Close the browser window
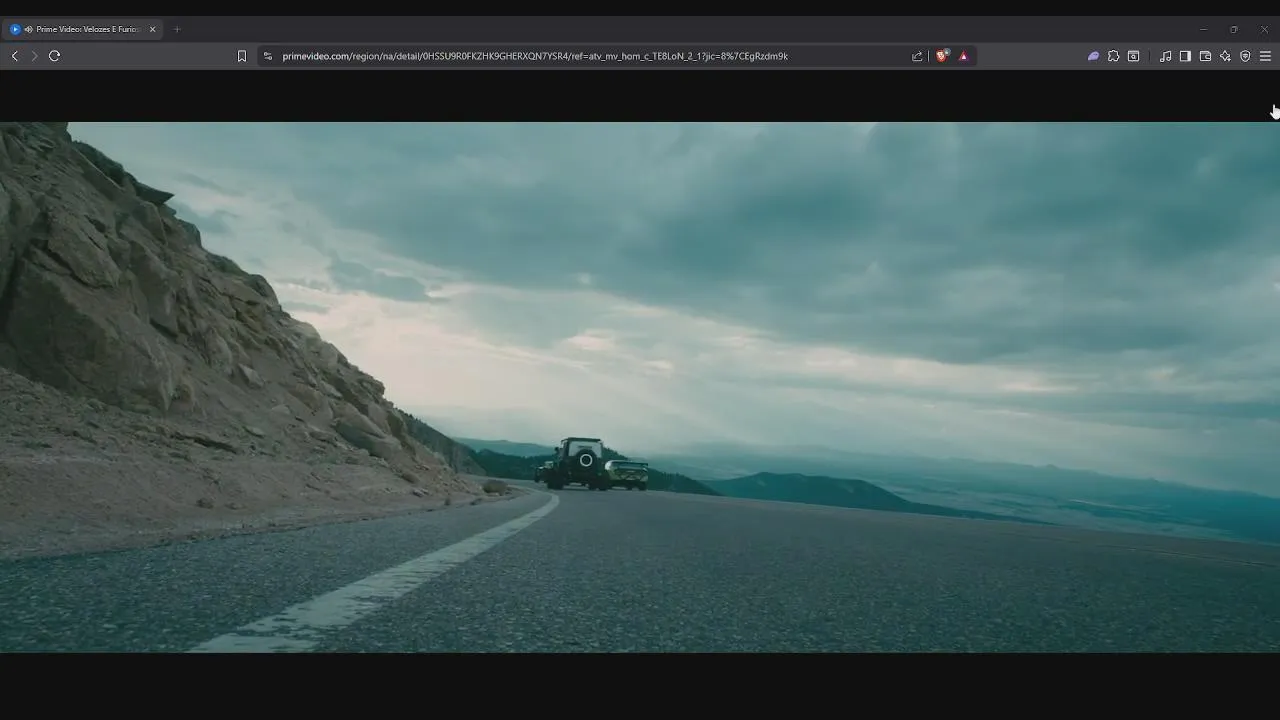1280x720 pixels. [1263, 29]
